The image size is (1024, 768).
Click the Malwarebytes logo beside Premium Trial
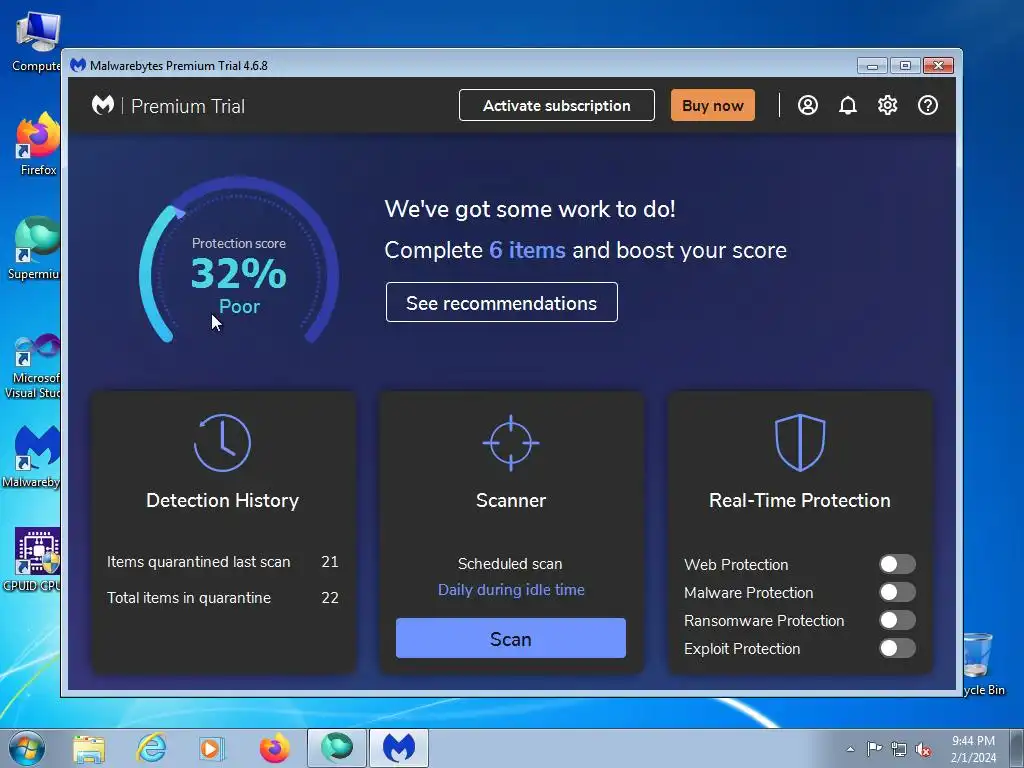pyautogui.click(x=103, y=105)
